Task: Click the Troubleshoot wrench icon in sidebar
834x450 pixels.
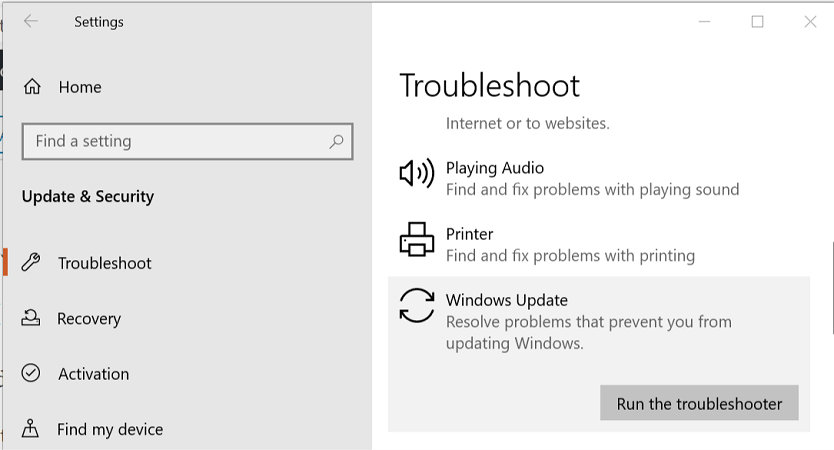Action: click(x=31, y=263)
